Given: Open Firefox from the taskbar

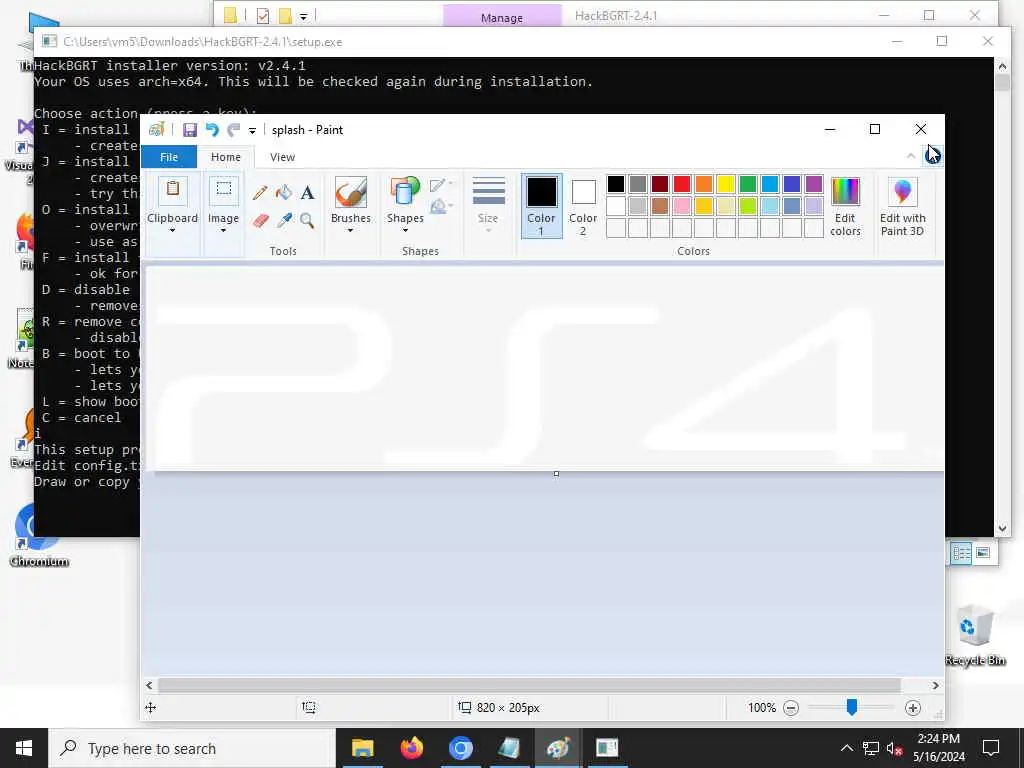Looking at the screenshot, I should coord(411,748).
